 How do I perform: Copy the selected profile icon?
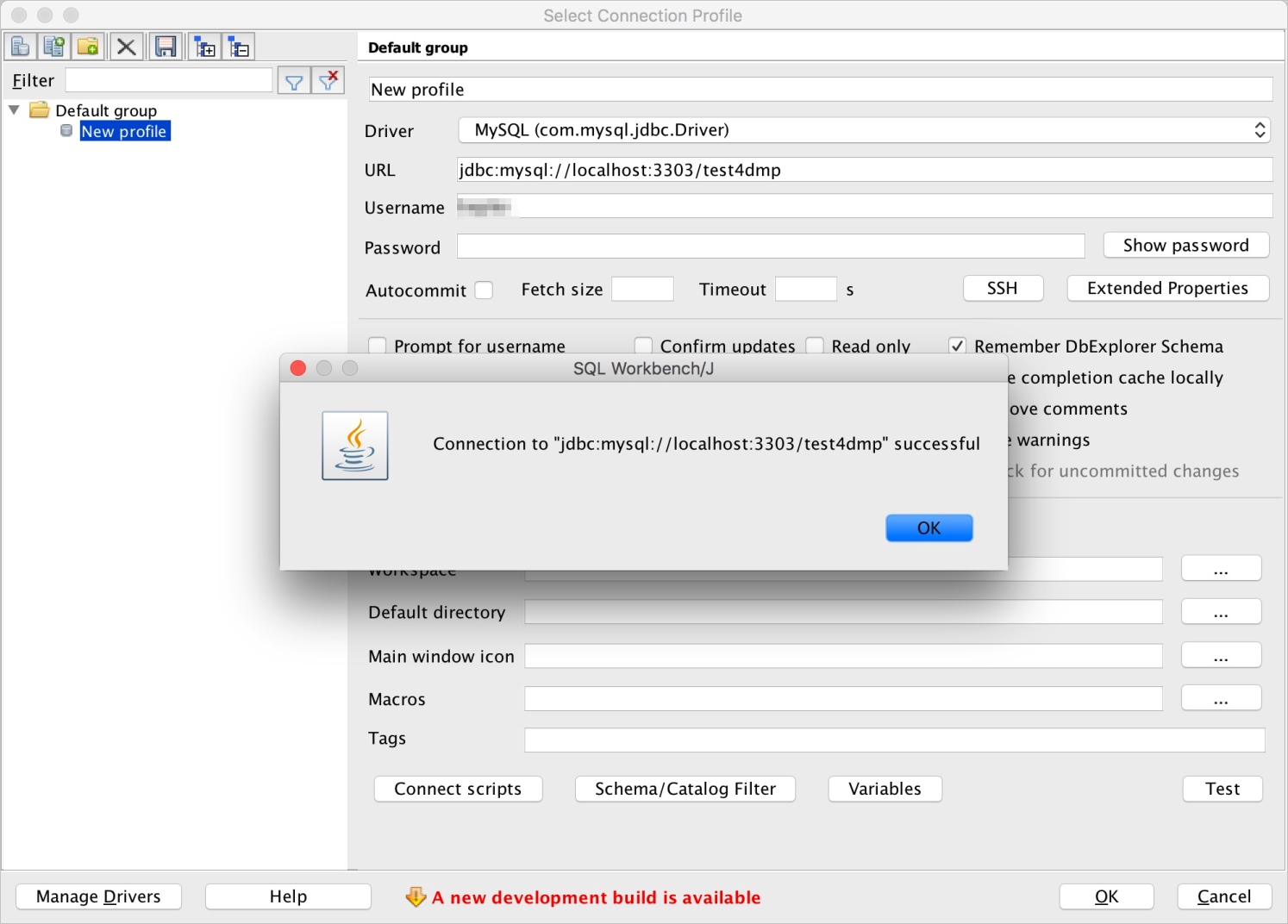54,47
